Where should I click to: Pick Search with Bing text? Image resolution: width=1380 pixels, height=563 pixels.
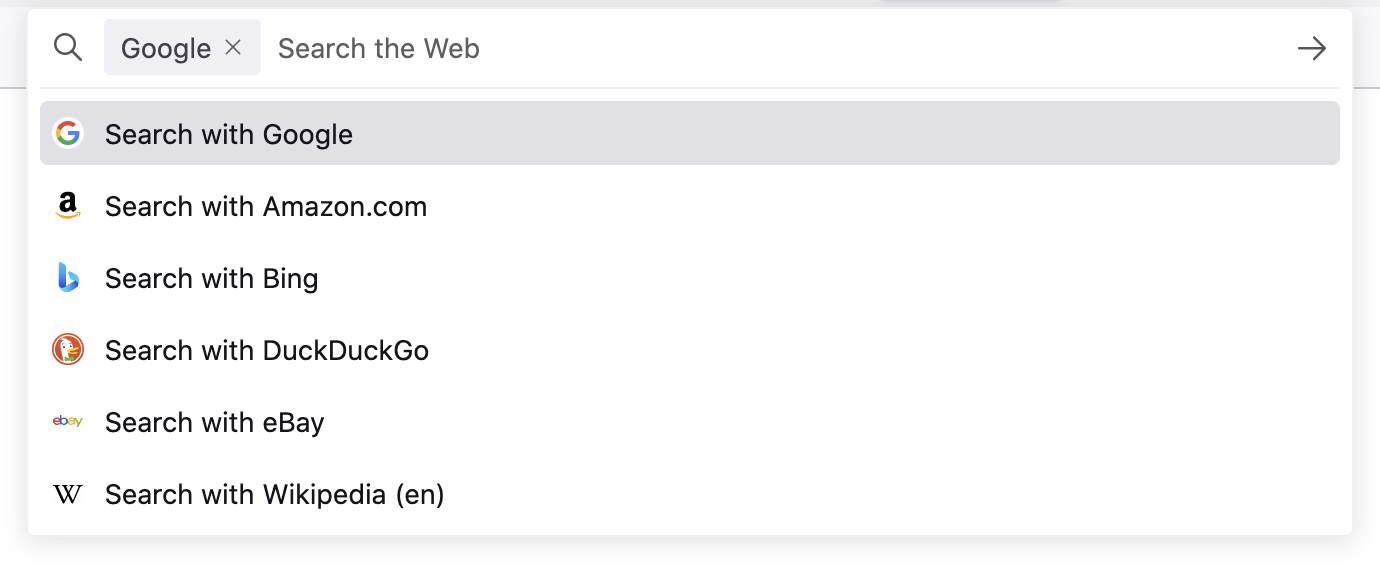click(212, 278)
